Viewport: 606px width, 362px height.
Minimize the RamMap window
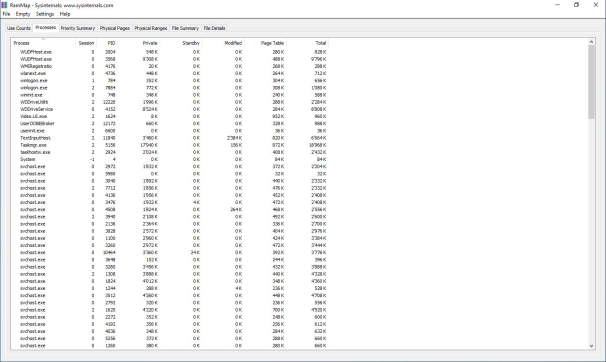[x=557, y=5]
